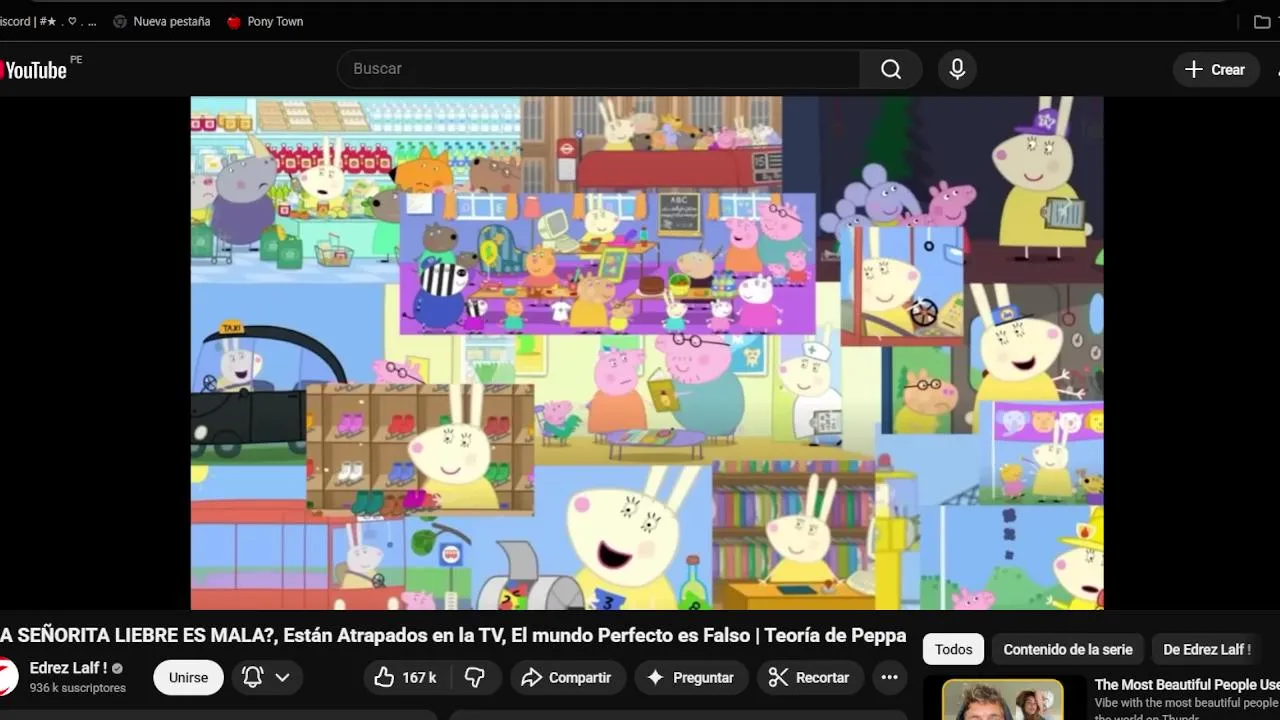The image size is (1280, 720).
Task: Click the Recortar clip button
Action: click(809, 677)
